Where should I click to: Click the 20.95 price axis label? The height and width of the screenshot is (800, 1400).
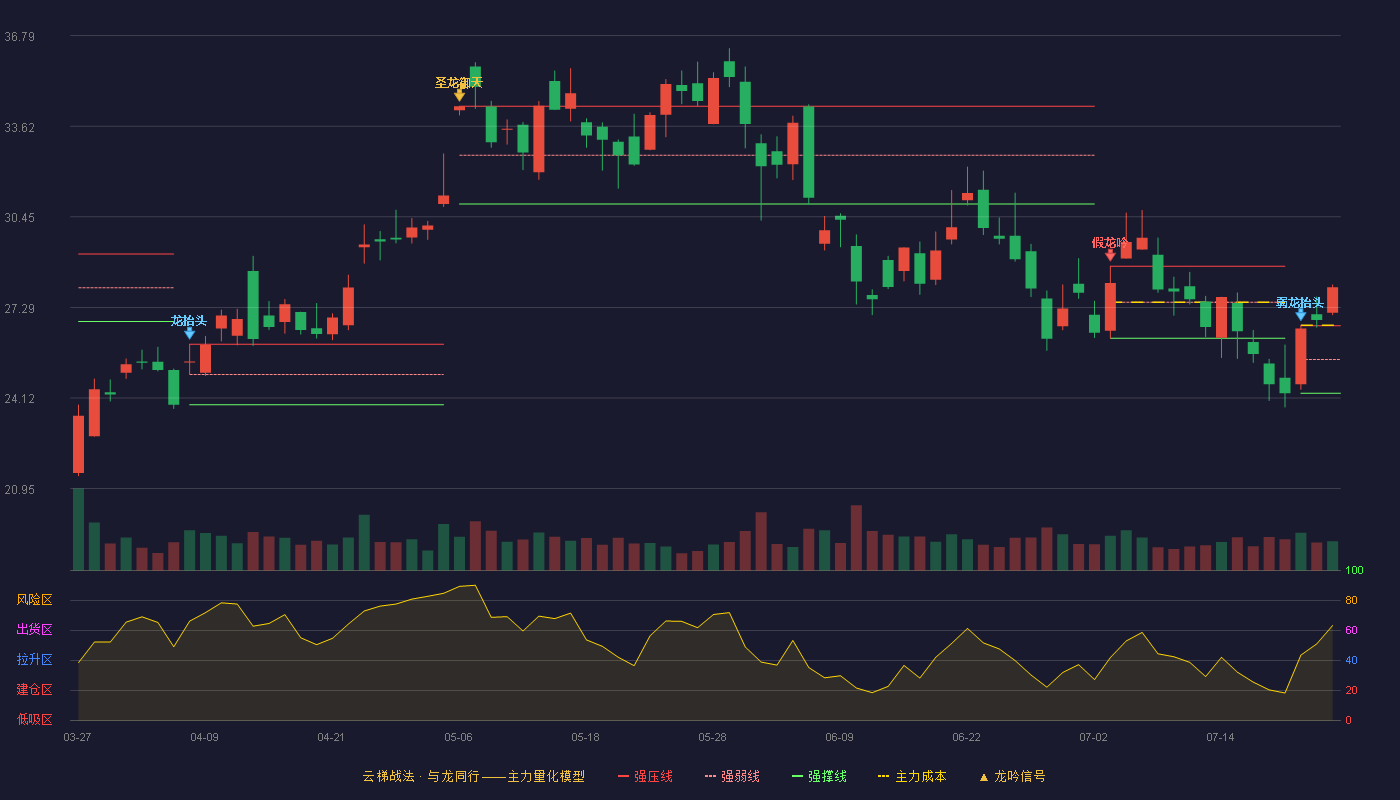click(x=19, y=490)
